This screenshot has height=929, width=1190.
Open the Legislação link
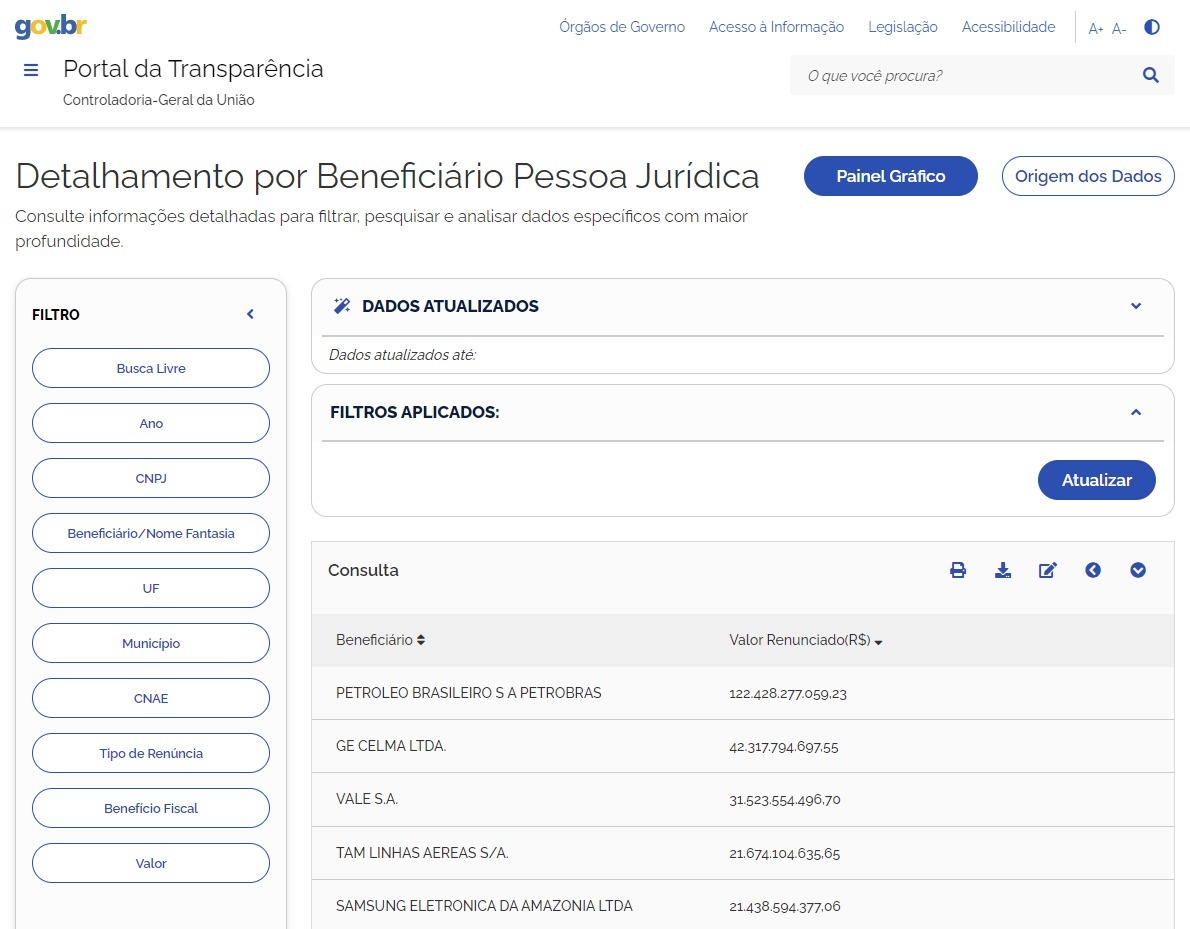tap(902, 27)
